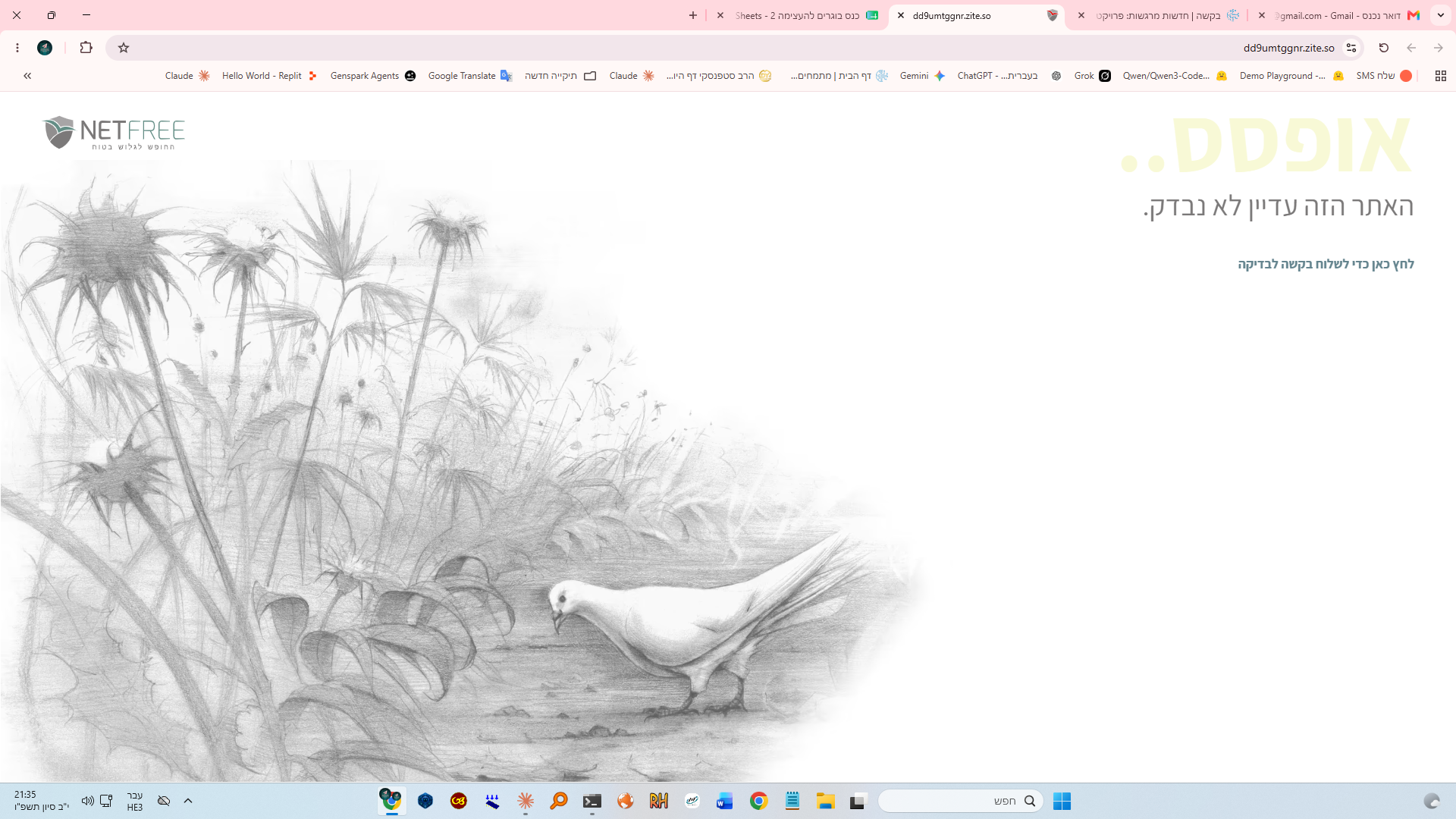Close the Sheets tab
The width and height of the screenshot is (1456, 819).
[x=720, y=15]
